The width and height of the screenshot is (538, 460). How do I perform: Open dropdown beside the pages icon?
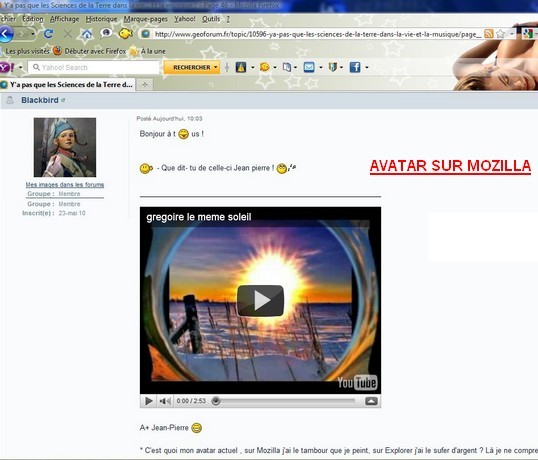pyautogui.click(x=295, y=67)
